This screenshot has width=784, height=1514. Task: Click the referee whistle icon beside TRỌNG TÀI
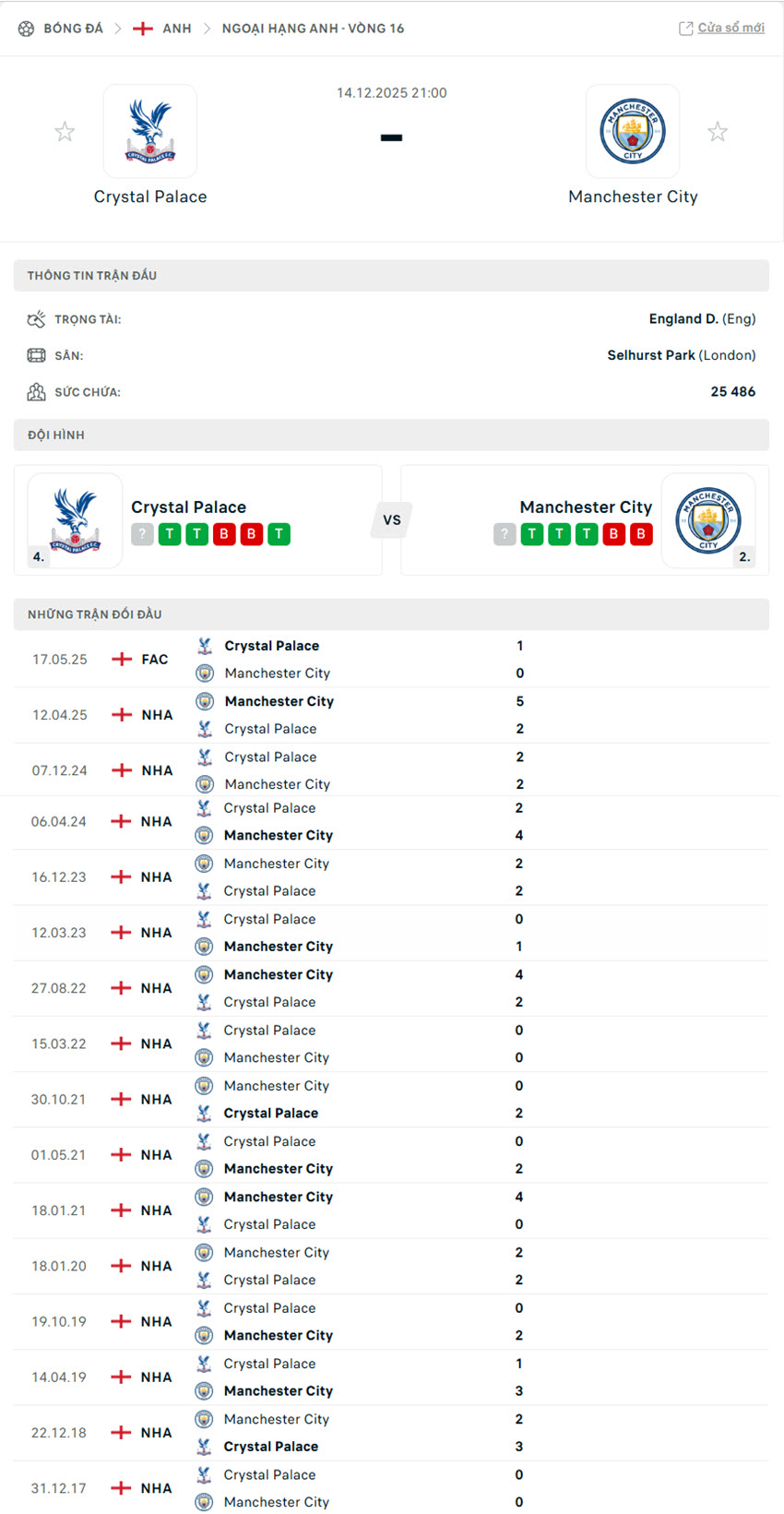click(35, 318)
